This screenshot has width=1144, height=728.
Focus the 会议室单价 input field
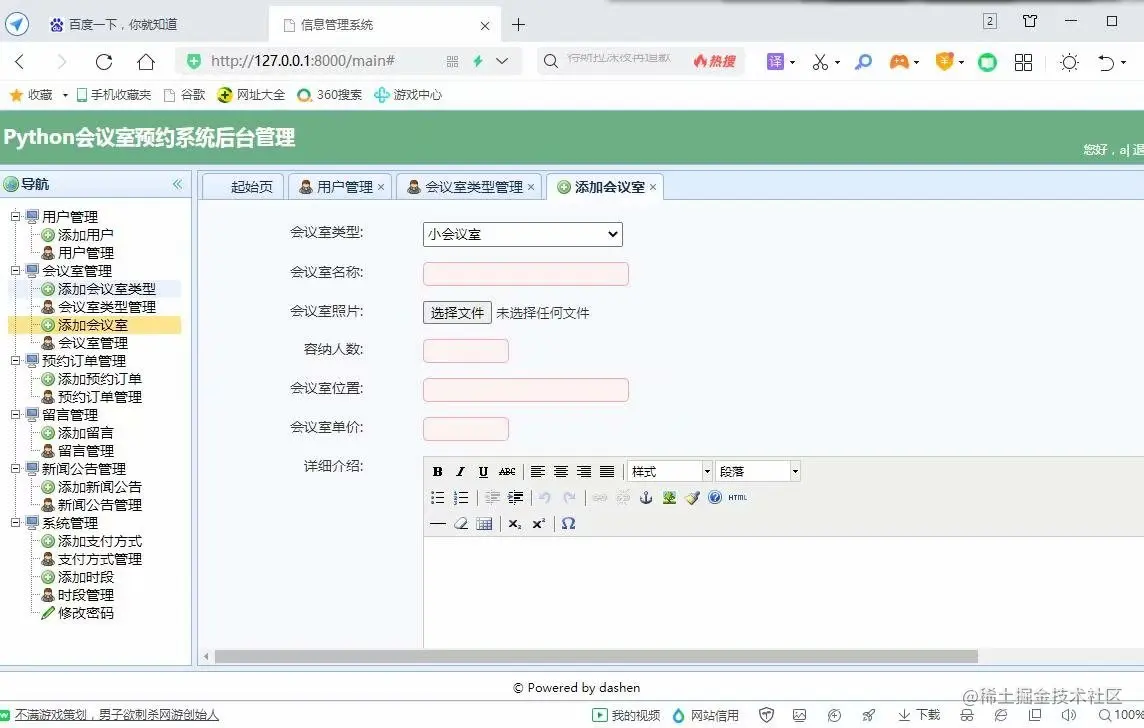point(465,429)
